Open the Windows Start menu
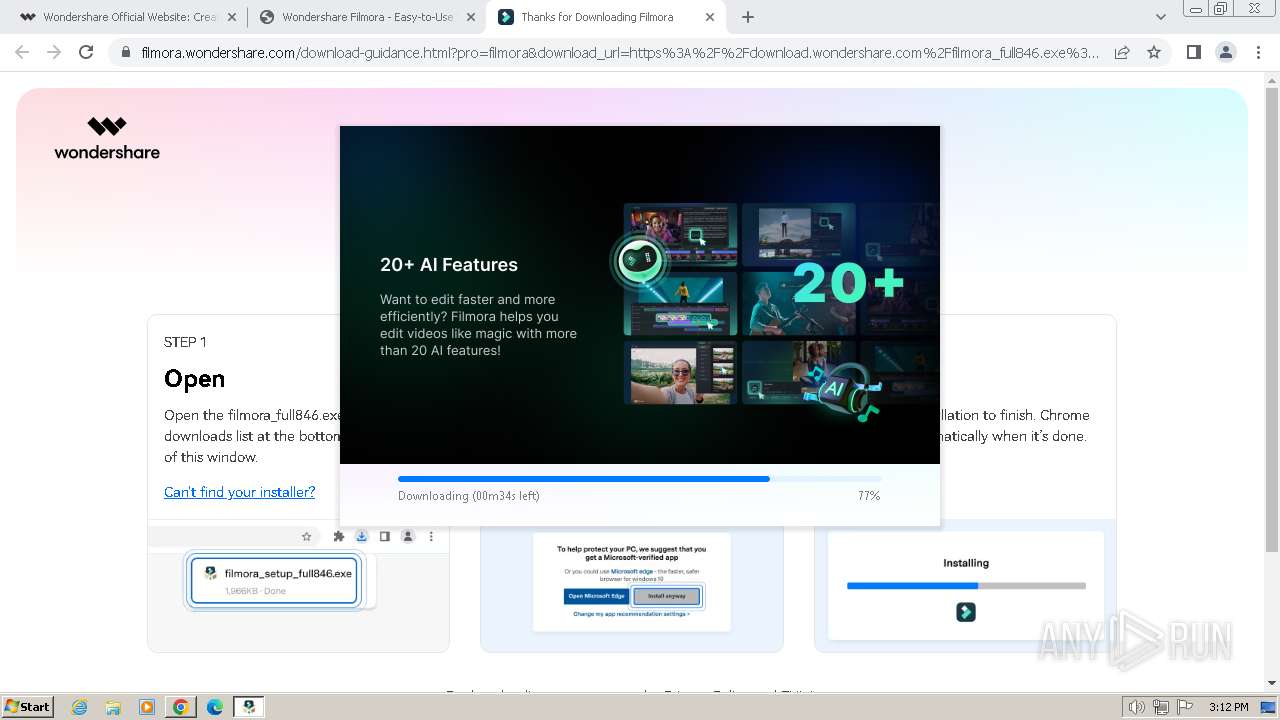This screenshot has height=720, width=1280. coord(28,707)
